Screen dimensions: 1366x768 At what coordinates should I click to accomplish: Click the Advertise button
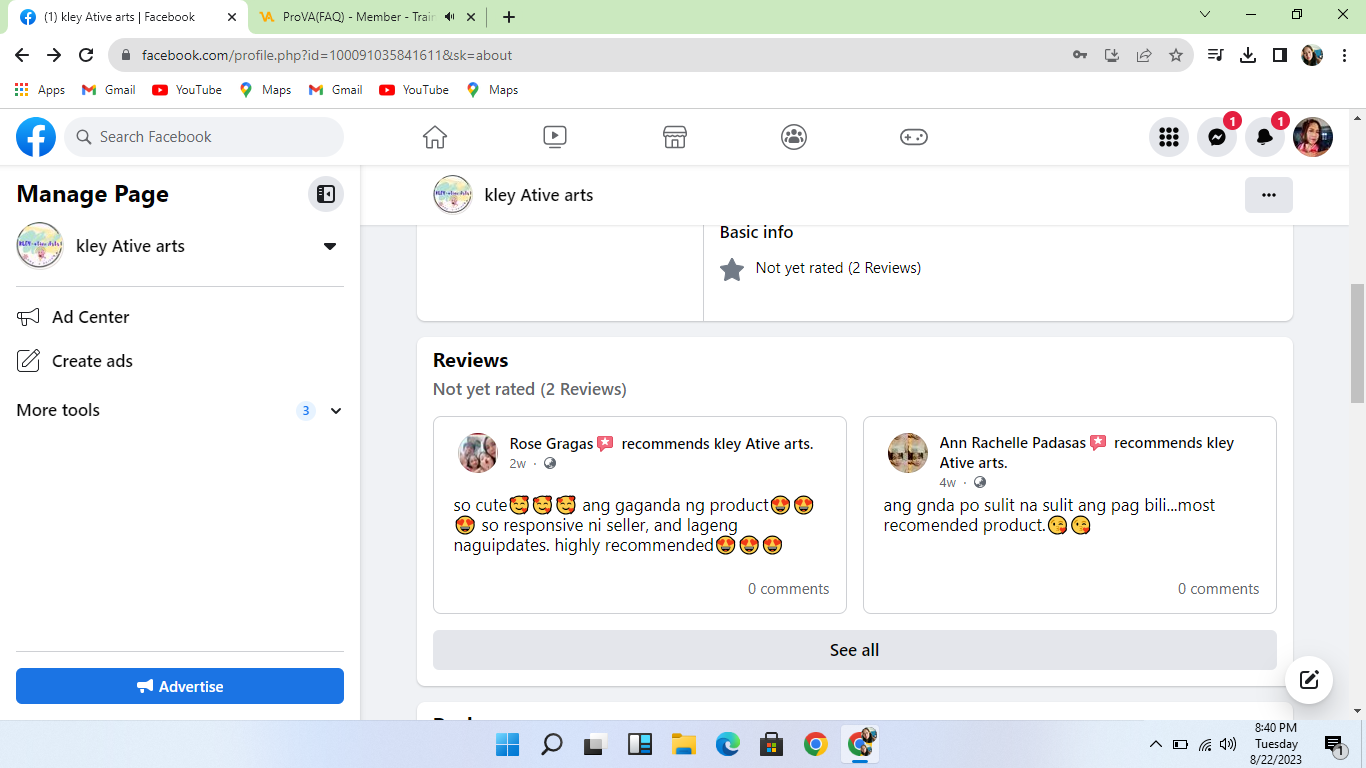point(180,686)
